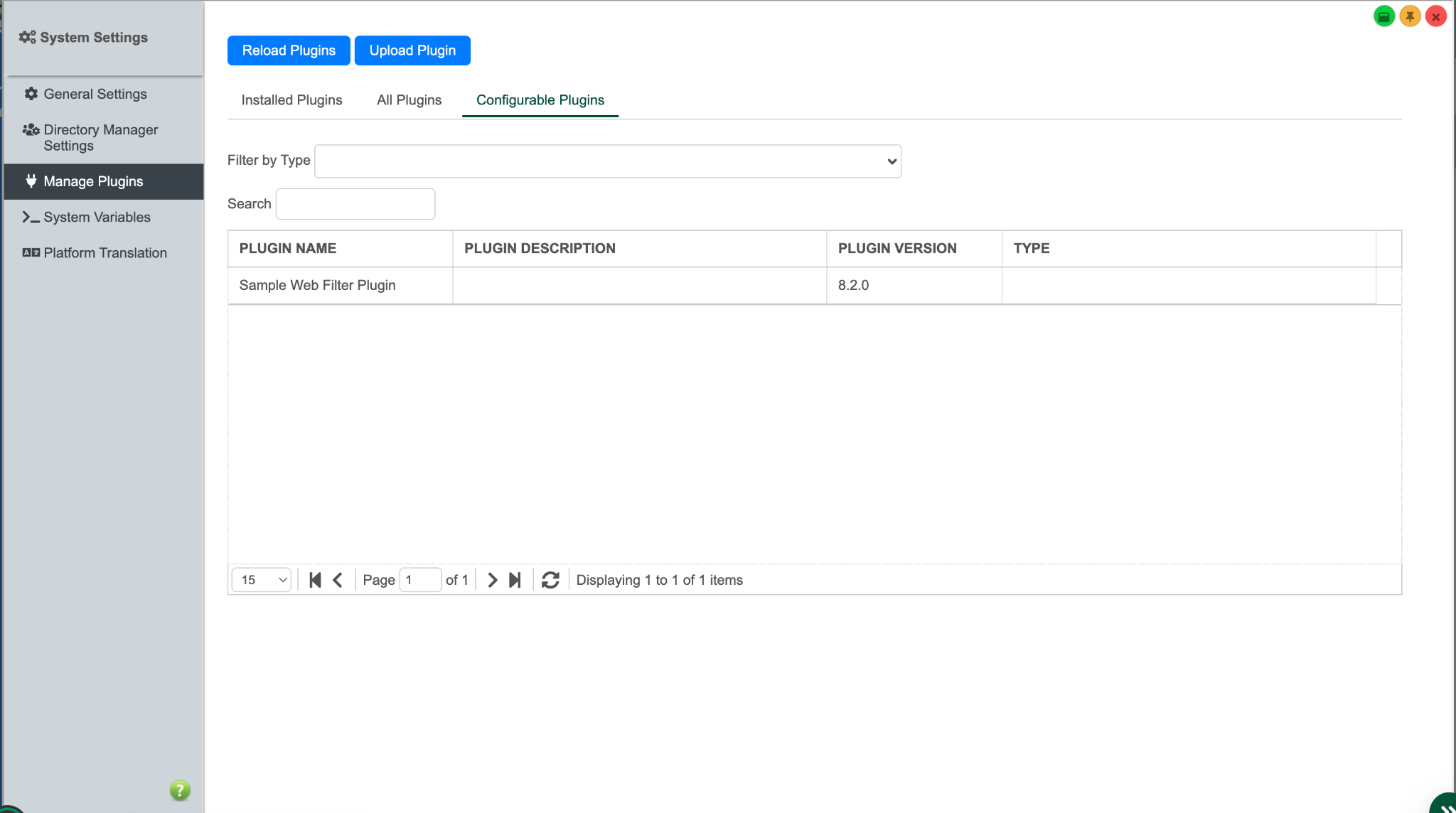Click the Upload Plugin button
Image resolution: width=1456 pixels, height=813 pixels.
click(x=412, y=50)
